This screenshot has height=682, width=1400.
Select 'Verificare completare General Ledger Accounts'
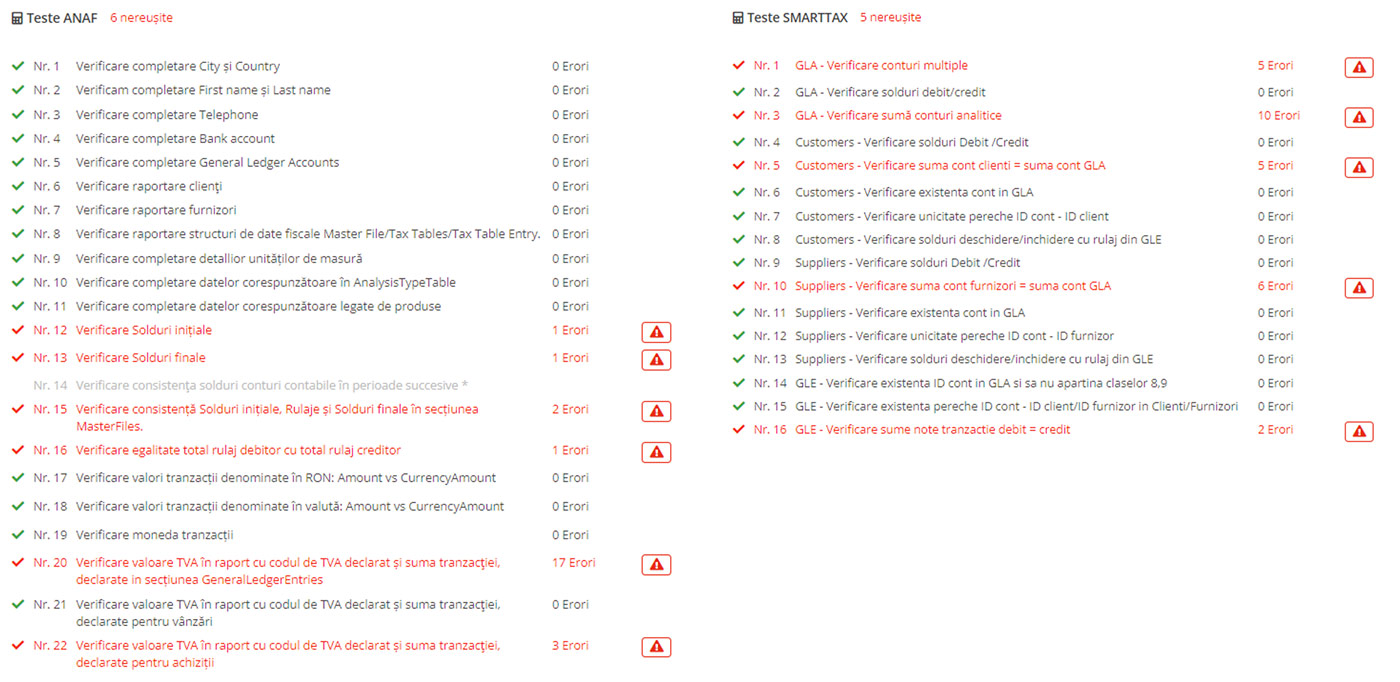tap(207, 162)
